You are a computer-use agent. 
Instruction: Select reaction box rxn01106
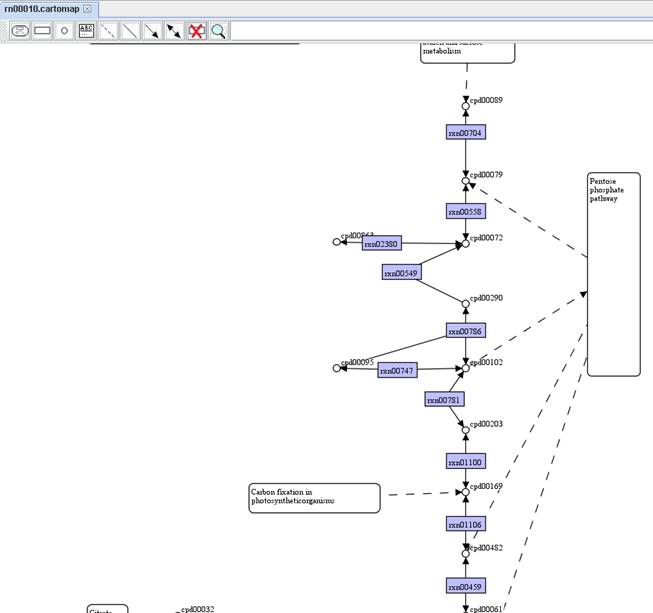[466, 524]
